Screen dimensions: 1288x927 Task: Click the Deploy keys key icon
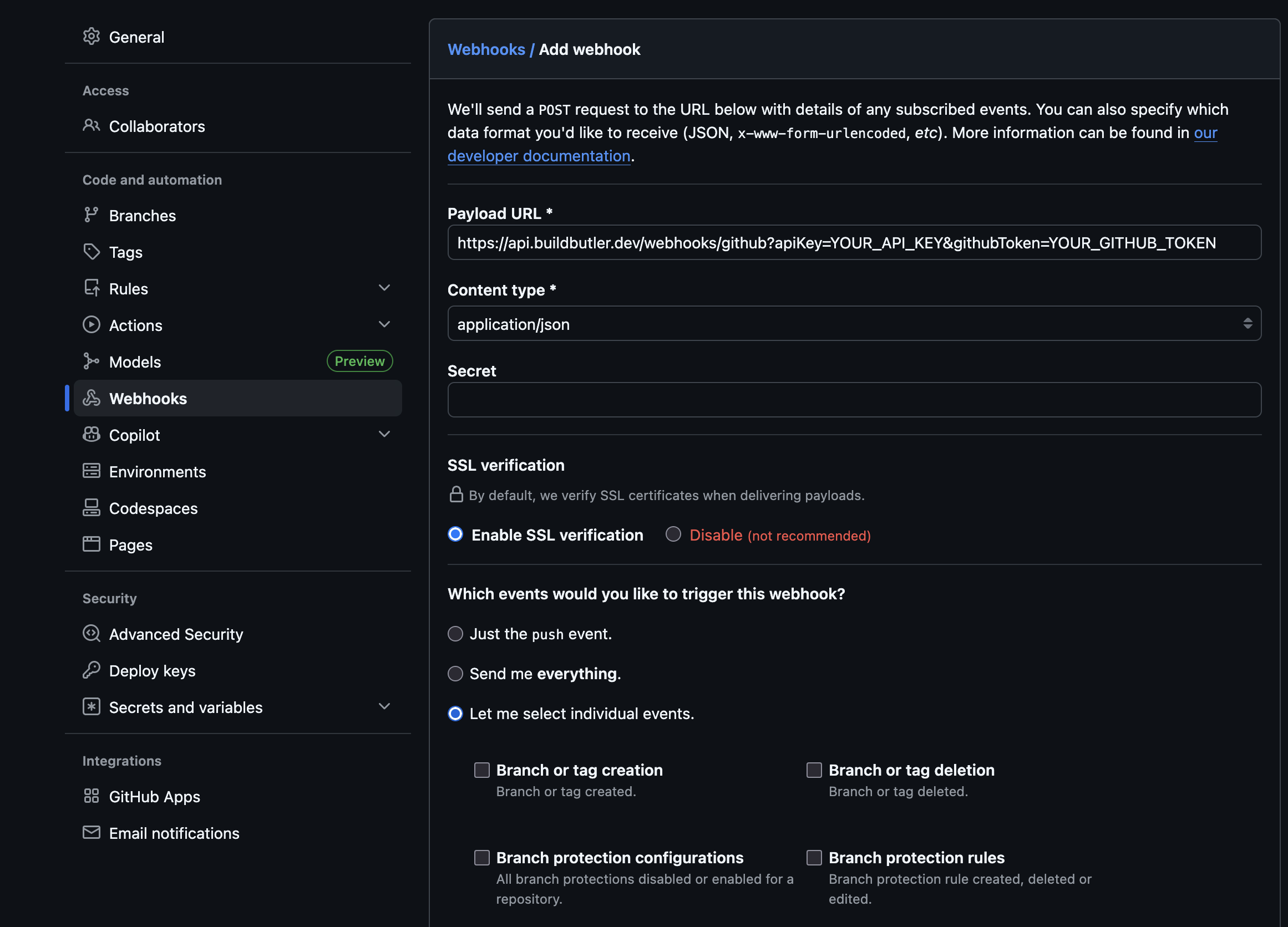pos(91,670)
